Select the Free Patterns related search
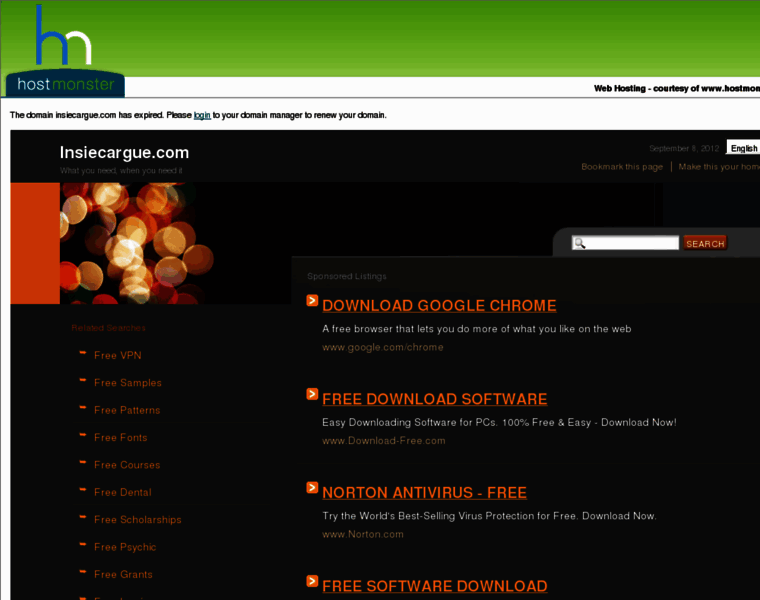760x600 pixels. tap(127, 410)
